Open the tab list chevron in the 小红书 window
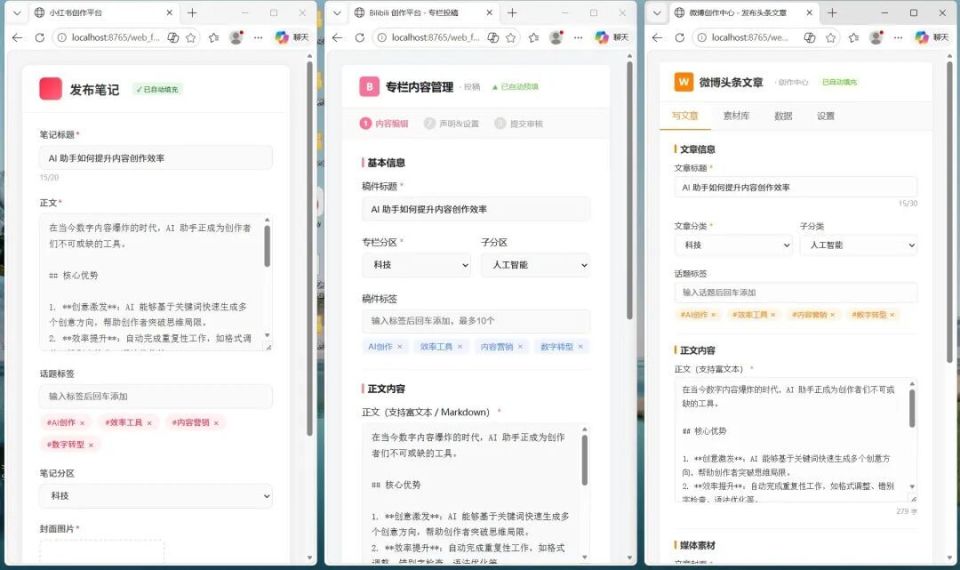The height and width of the screenshot is (570, 960). [17, 13]
